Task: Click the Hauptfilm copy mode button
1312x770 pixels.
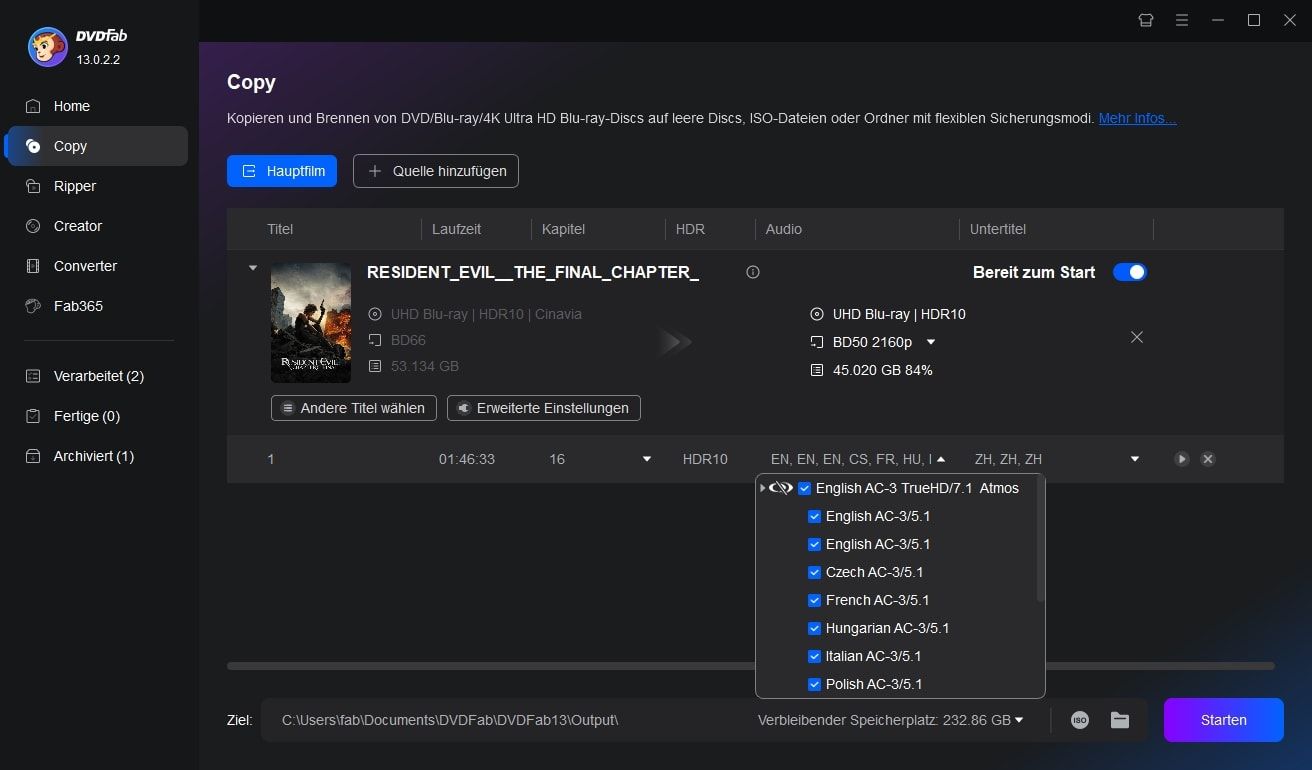Action: point(282,171)
